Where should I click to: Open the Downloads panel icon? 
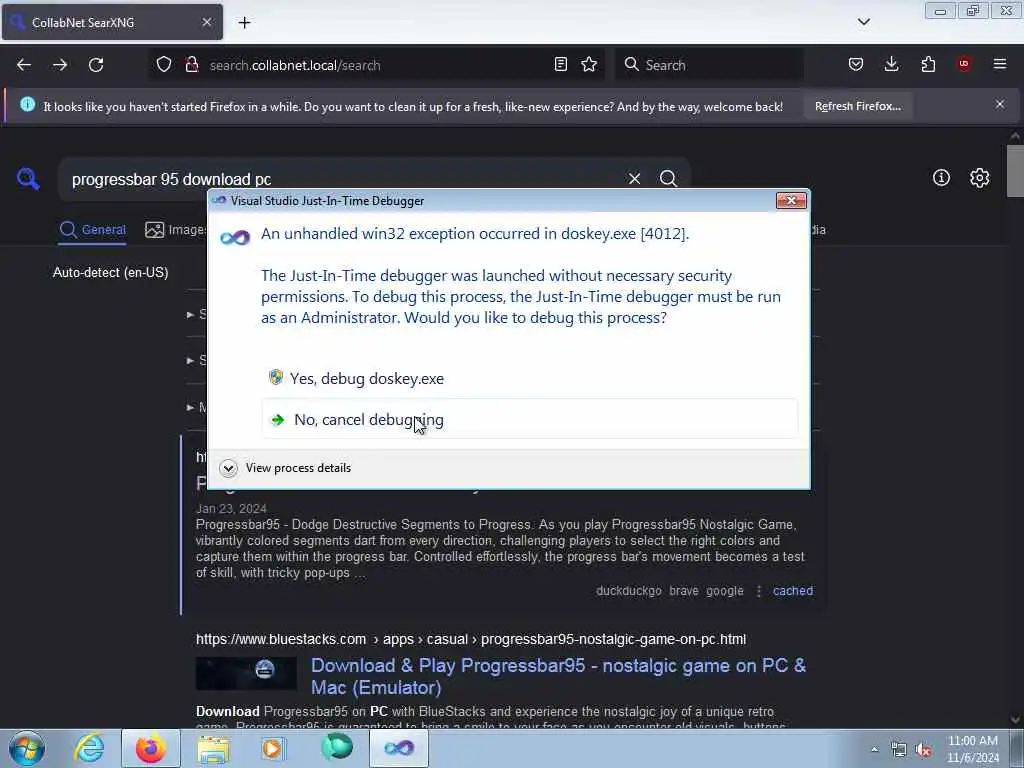pos(891,65)
